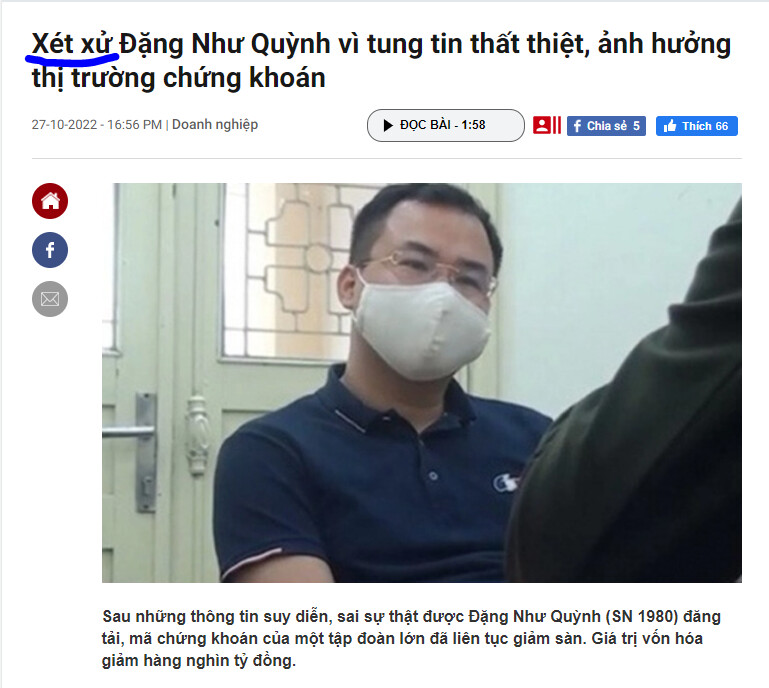Click the share count number 5

coord(636,126)
